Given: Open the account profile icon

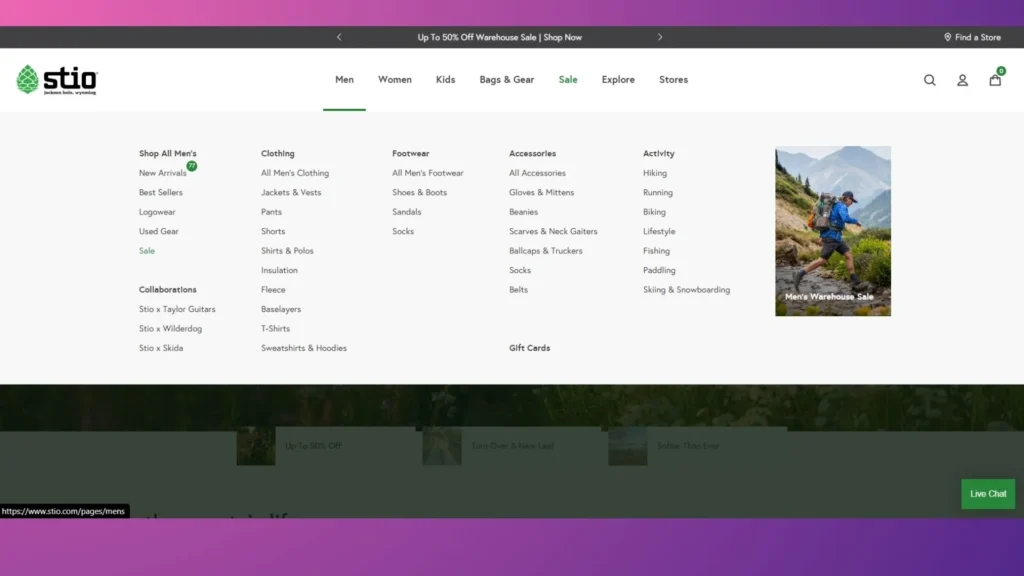Looking at the screenshot, I should 962,80.
